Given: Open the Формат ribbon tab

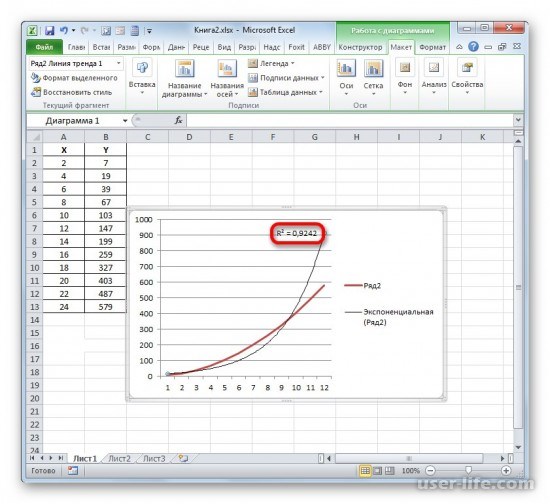Looking at the screenshot, I should [x=432, y=47].
